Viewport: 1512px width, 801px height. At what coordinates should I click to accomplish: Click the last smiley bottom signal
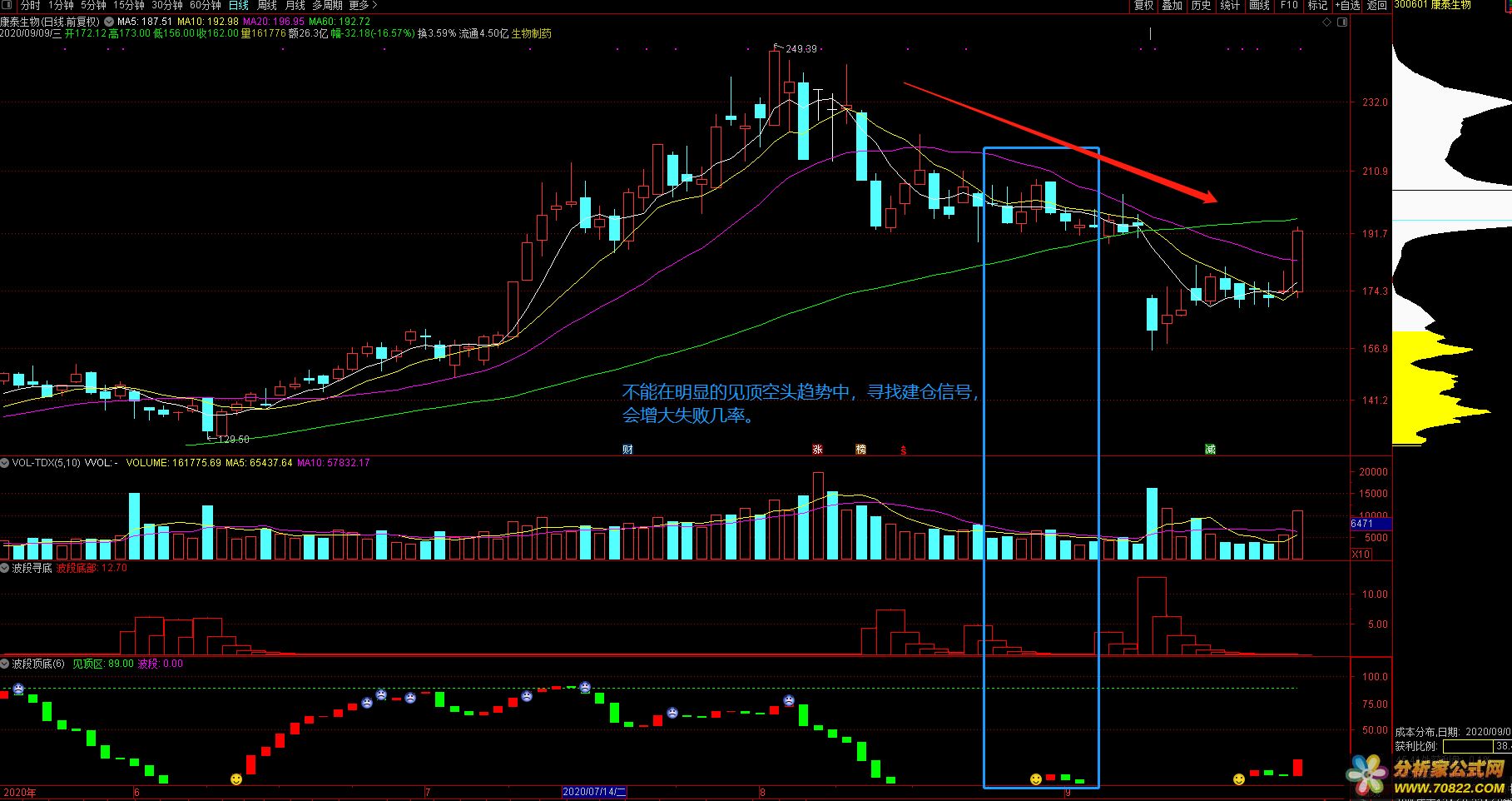tap(1239, 779)
